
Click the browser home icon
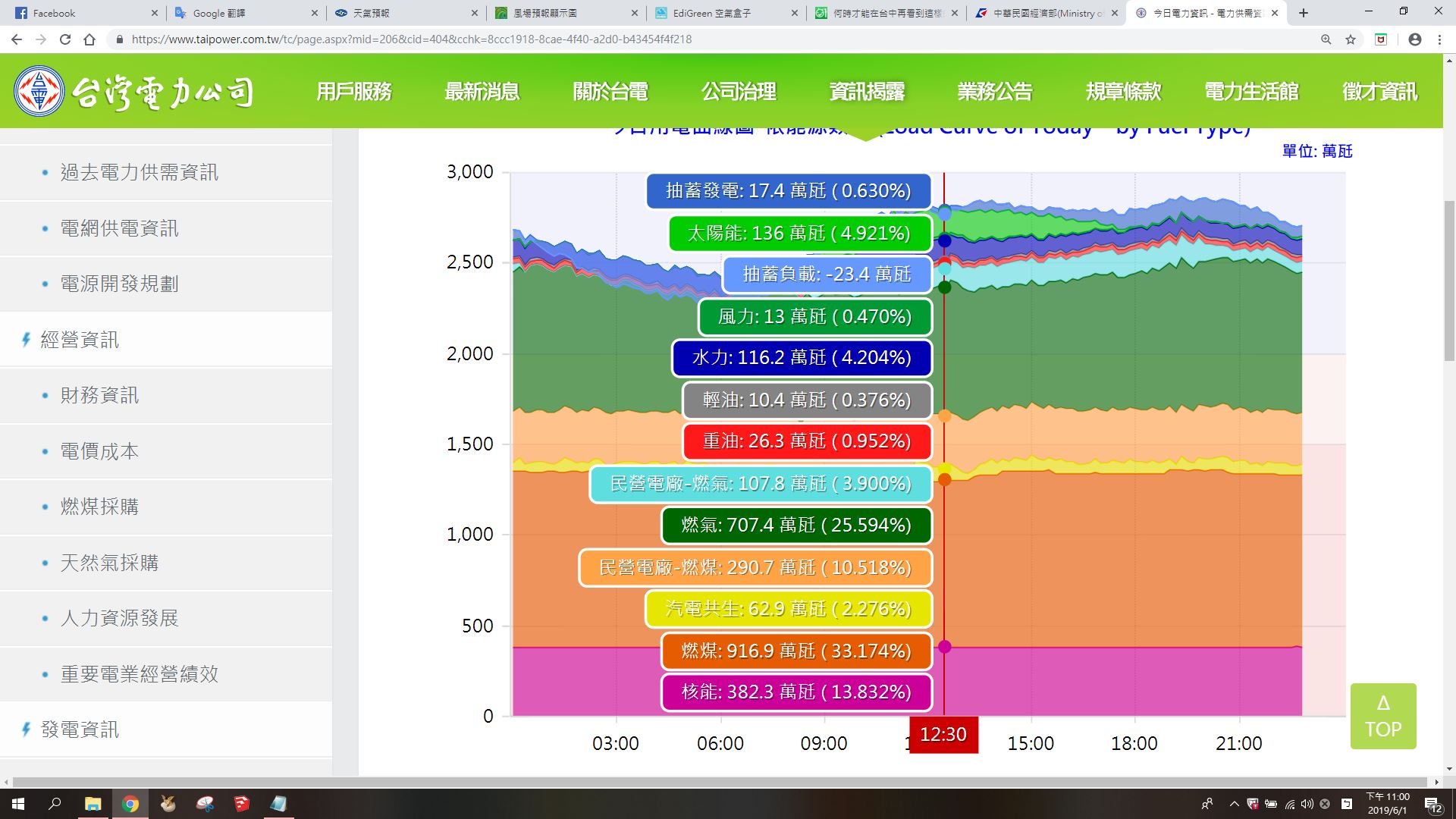(89, 39)
